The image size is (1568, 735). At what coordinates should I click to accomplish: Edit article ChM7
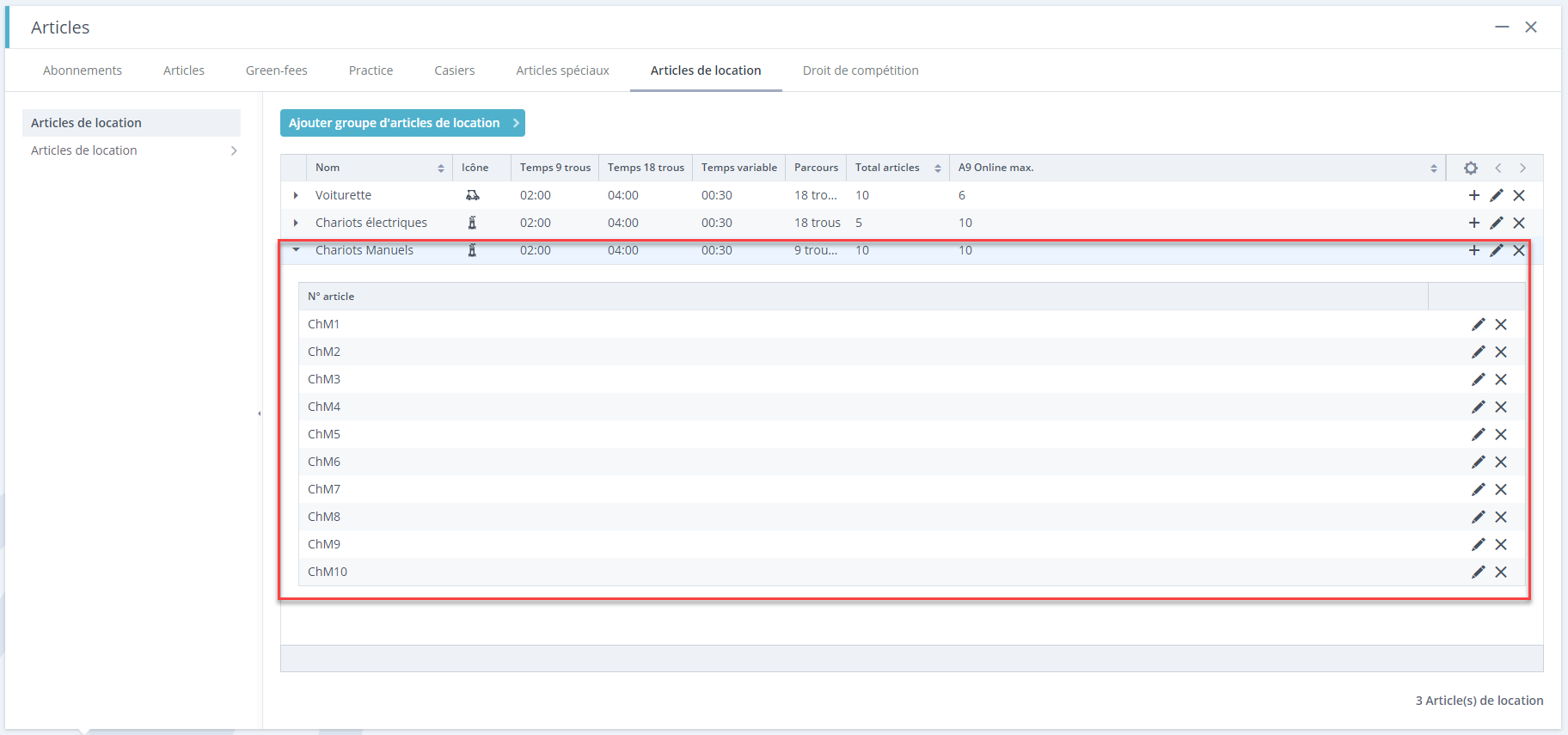coord(1479,489)
